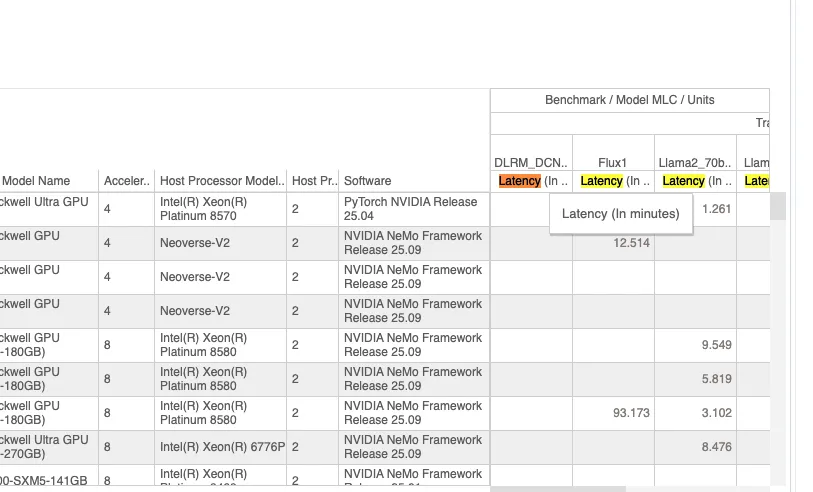
Task: Select the PyTorch NVIDIA Release 25.04 cell
Action: click(411, 208)
